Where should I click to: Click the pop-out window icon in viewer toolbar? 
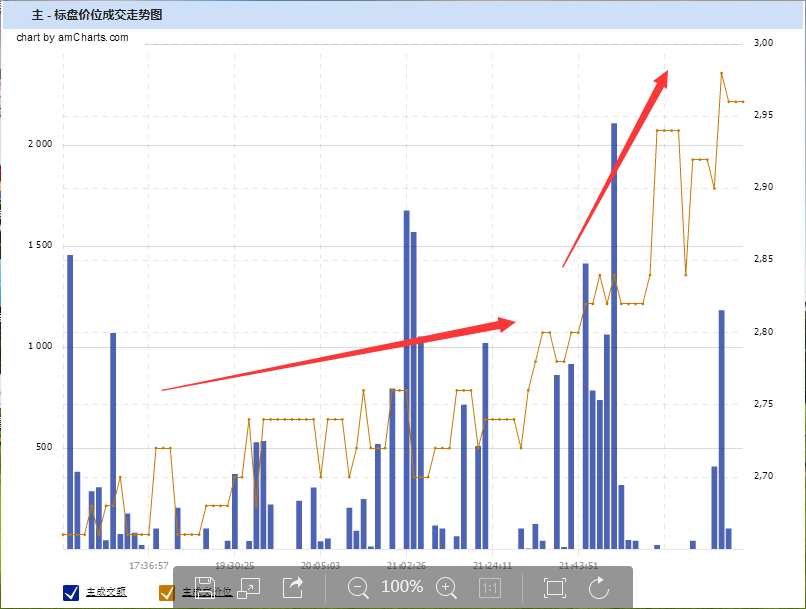point(249,588)
